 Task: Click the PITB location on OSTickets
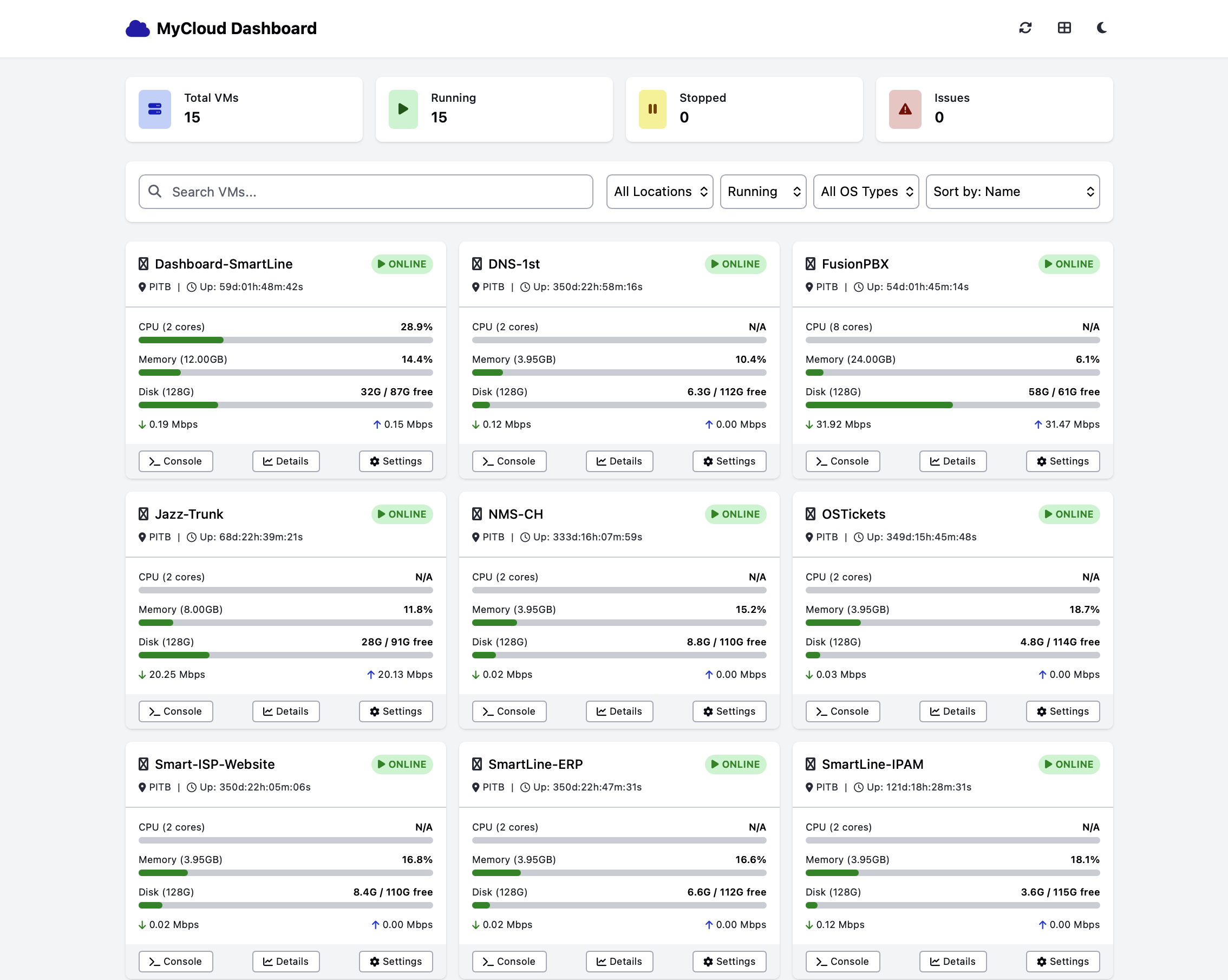point(826,537)
